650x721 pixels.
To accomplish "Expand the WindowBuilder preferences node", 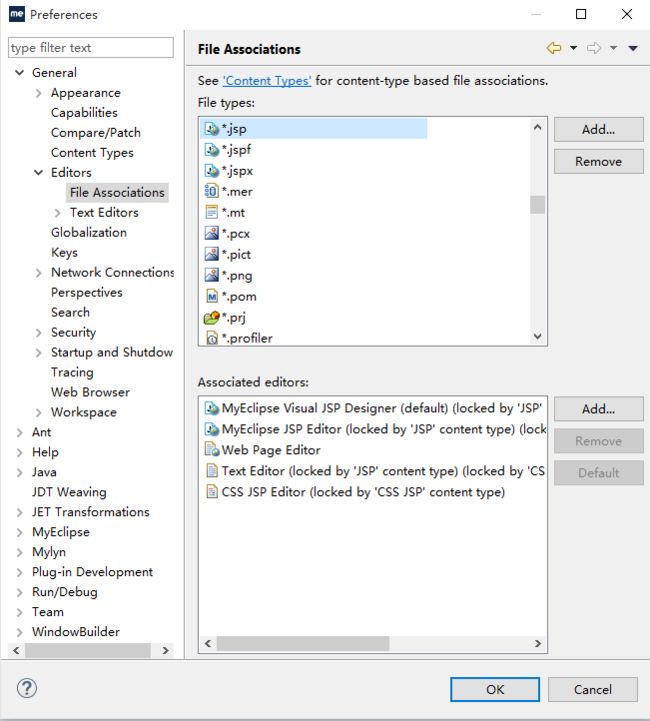I will tap(19, 632).
